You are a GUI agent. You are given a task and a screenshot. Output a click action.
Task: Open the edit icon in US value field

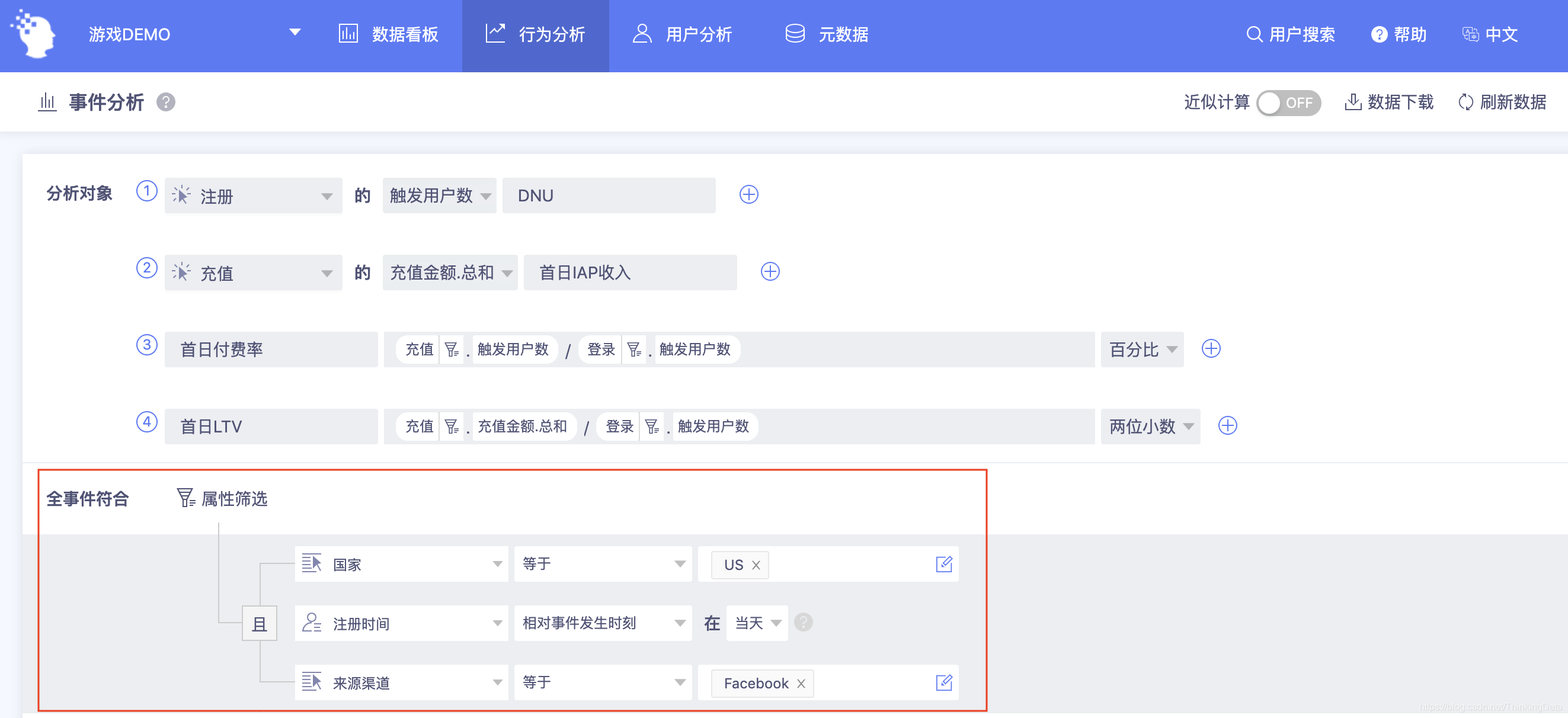(x=943, y=564)
